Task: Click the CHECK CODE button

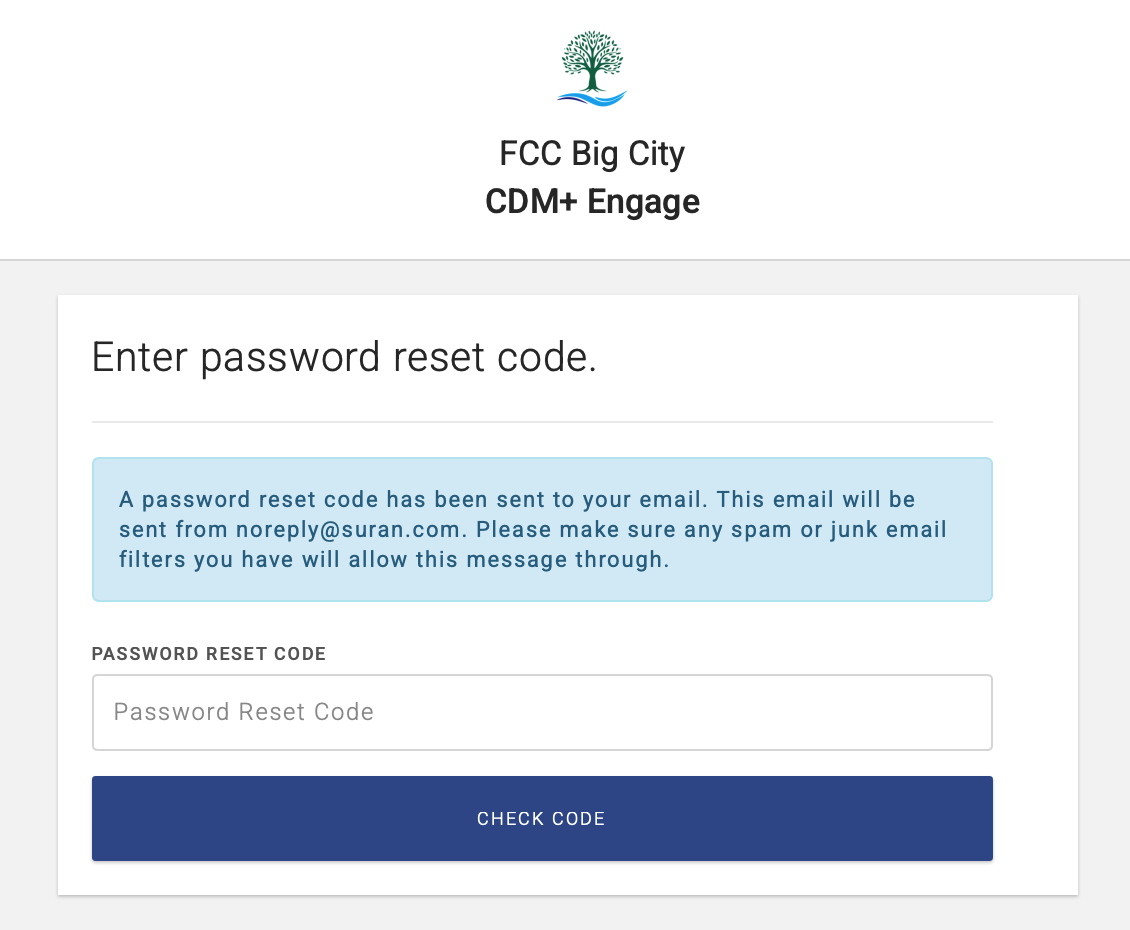Action: 541,818
